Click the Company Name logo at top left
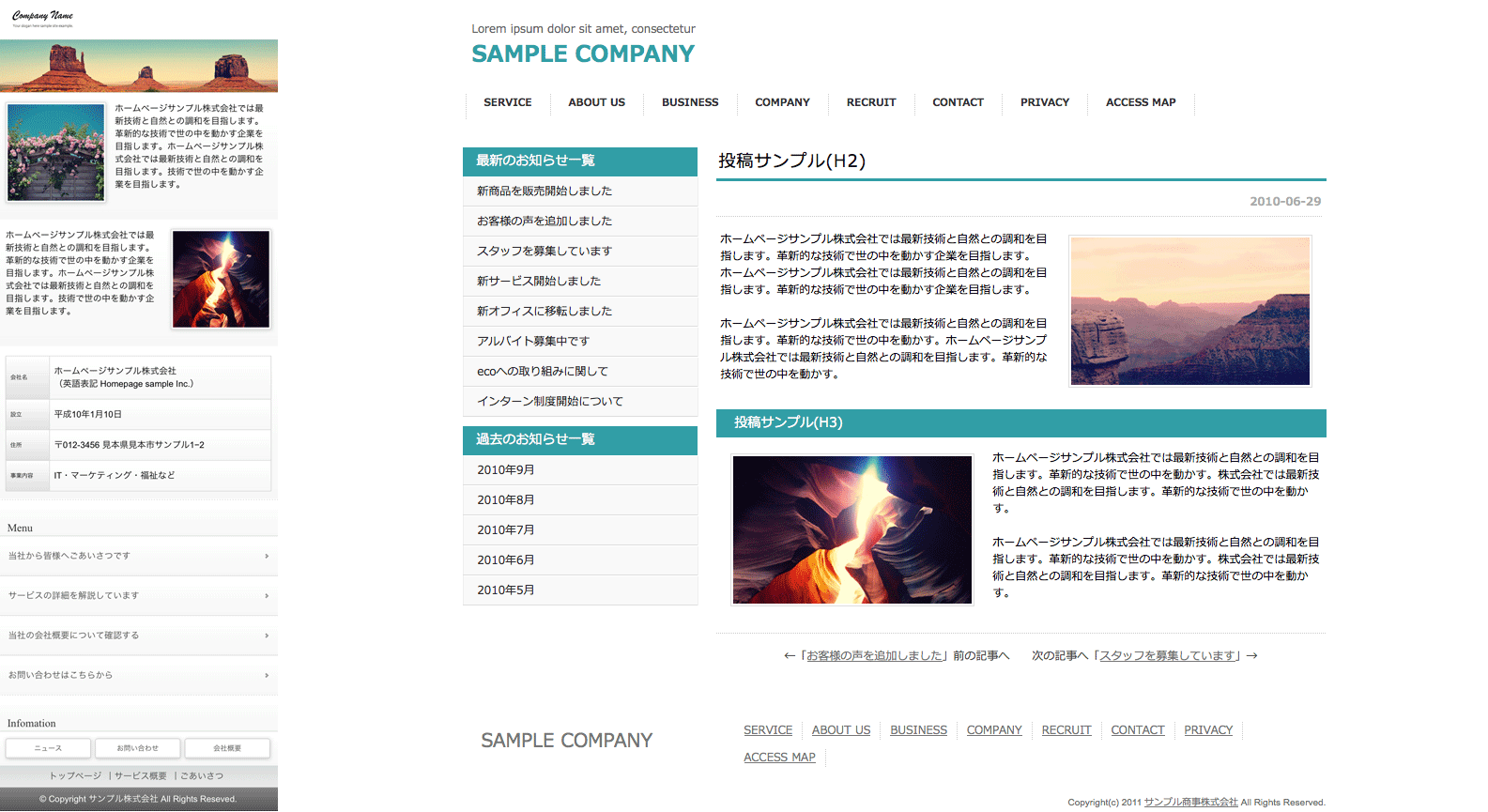This screenshot has height=812, width=1488. [x=42, y=17]
